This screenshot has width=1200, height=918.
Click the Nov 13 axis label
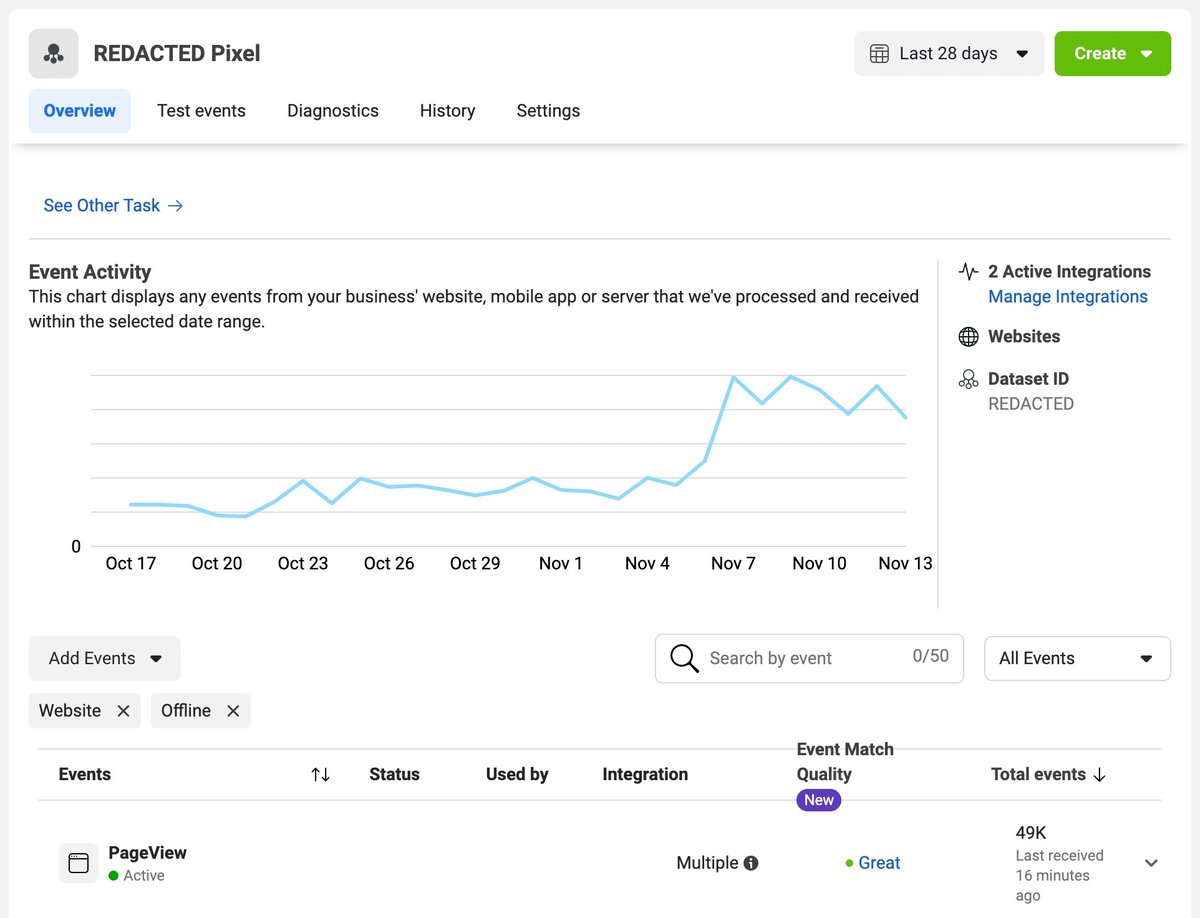(x=905, y=564)
